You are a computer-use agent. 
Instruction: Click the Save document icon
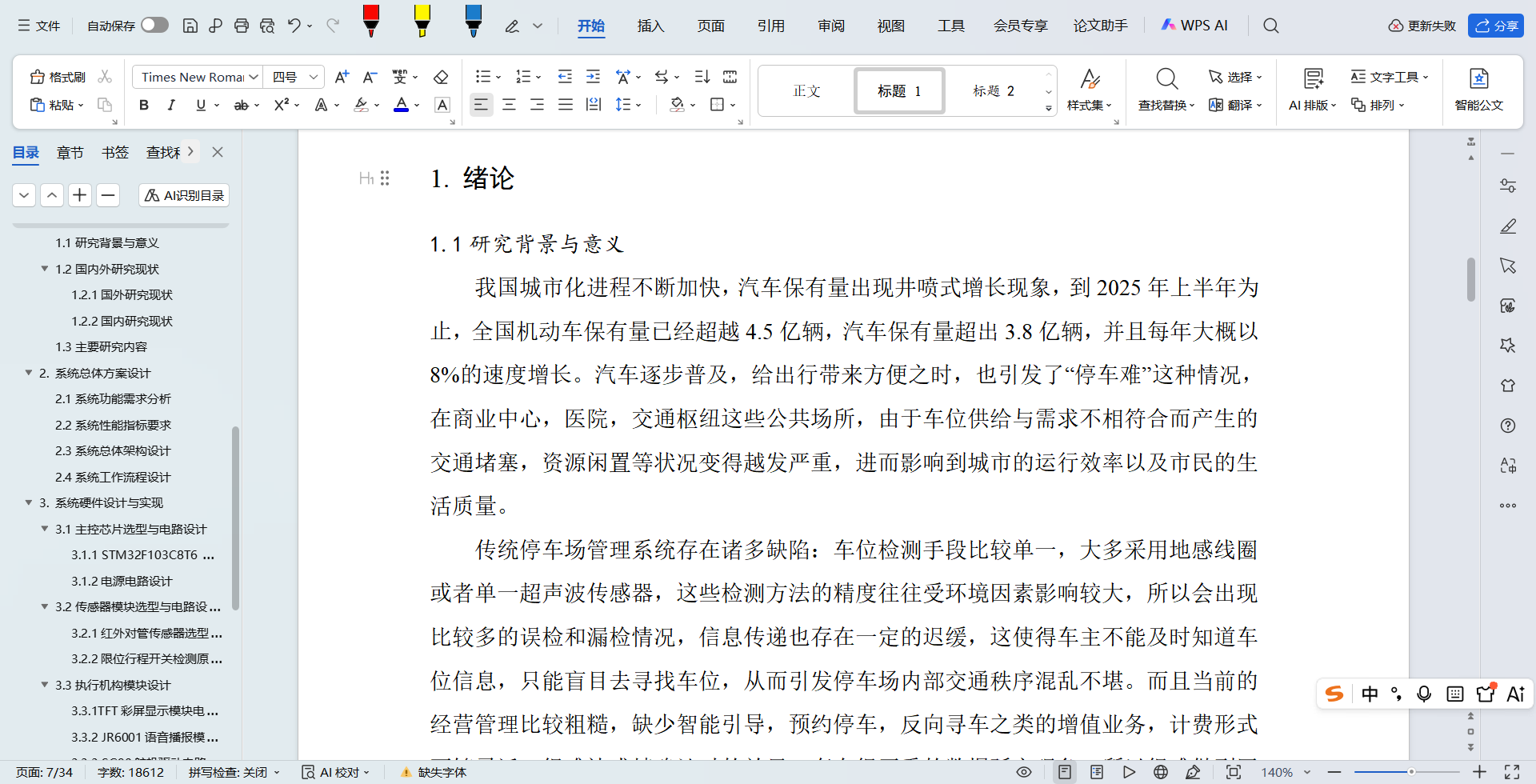coord(190,26)
